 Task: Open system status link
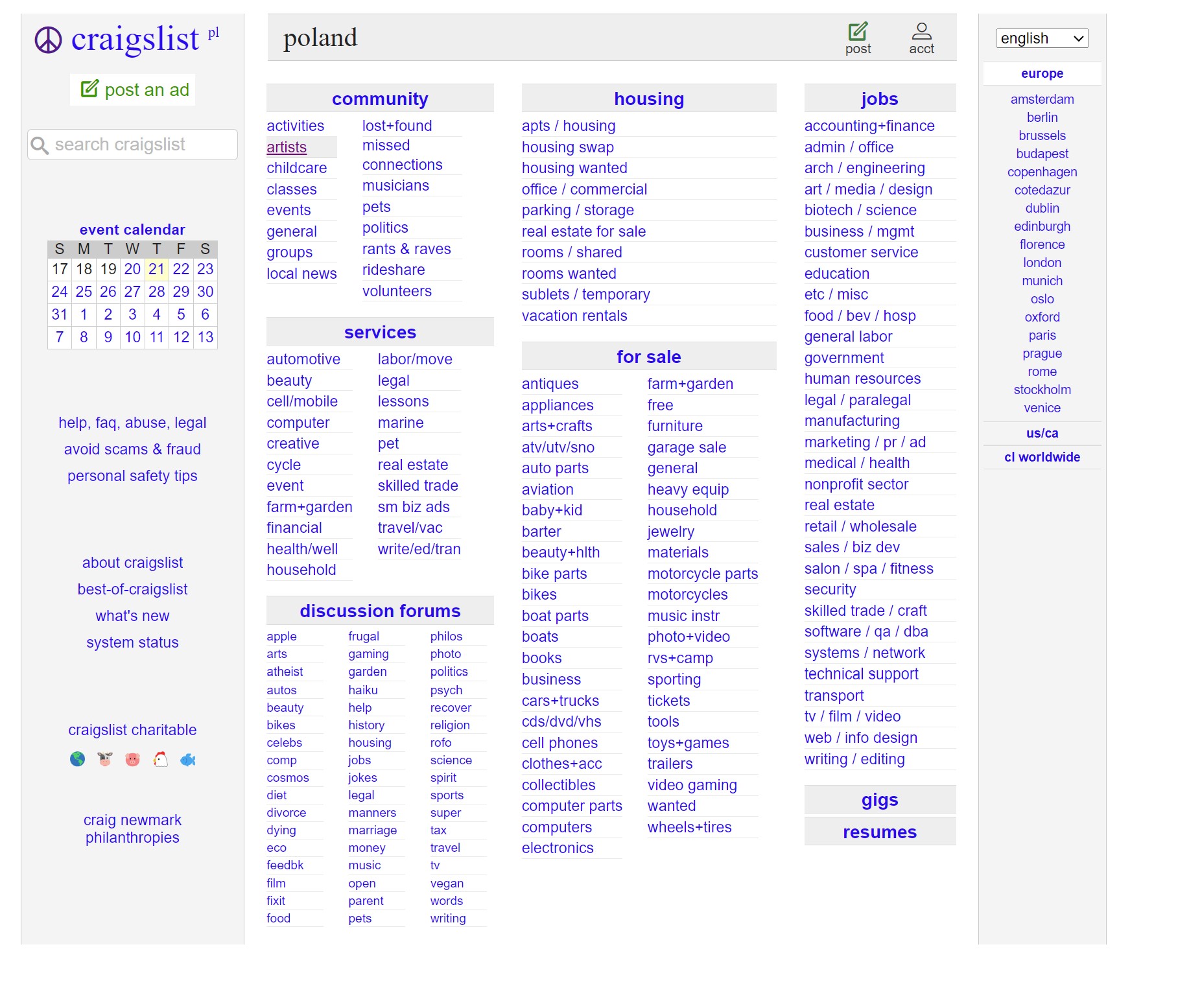click(132, 642)
